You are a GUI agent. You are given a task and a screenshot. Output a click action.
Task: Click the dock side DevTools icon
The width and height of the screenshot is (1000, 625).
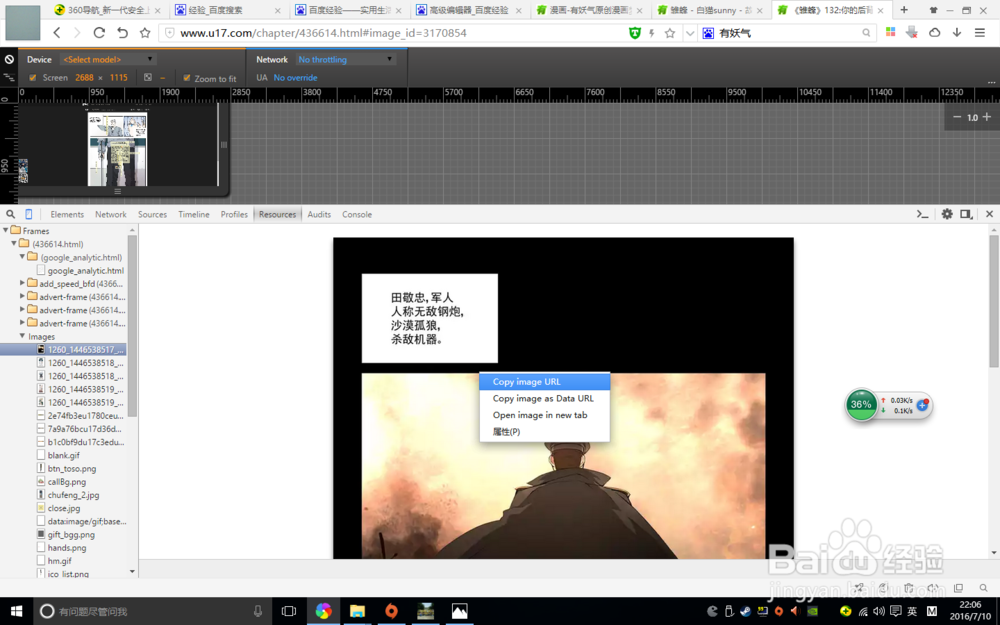(x=966, y=214)
